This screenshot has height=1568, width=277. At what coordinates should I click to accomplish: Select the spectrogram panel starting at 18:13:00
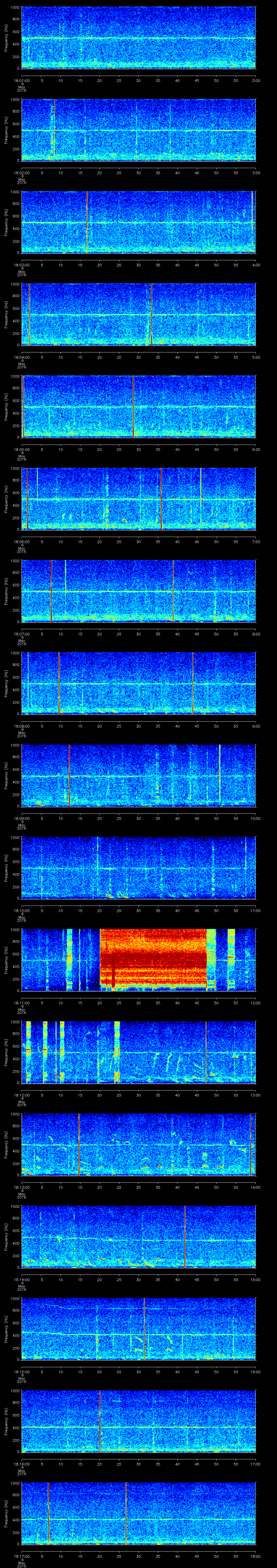(x=138, y=1144)
